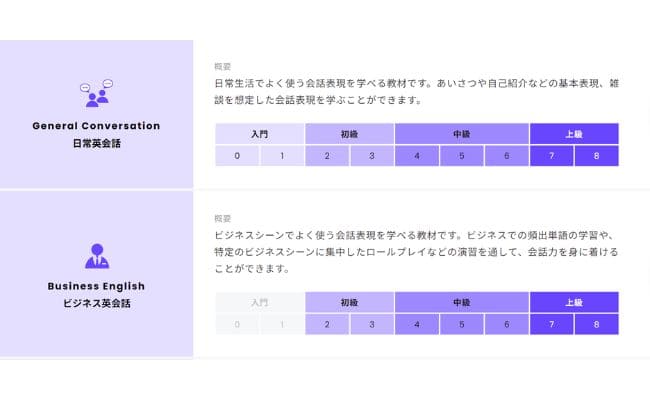The width and height of the screenshot is (650, 400).
Task: Choose level 0 in General Conversation
Action: (237, 156)
